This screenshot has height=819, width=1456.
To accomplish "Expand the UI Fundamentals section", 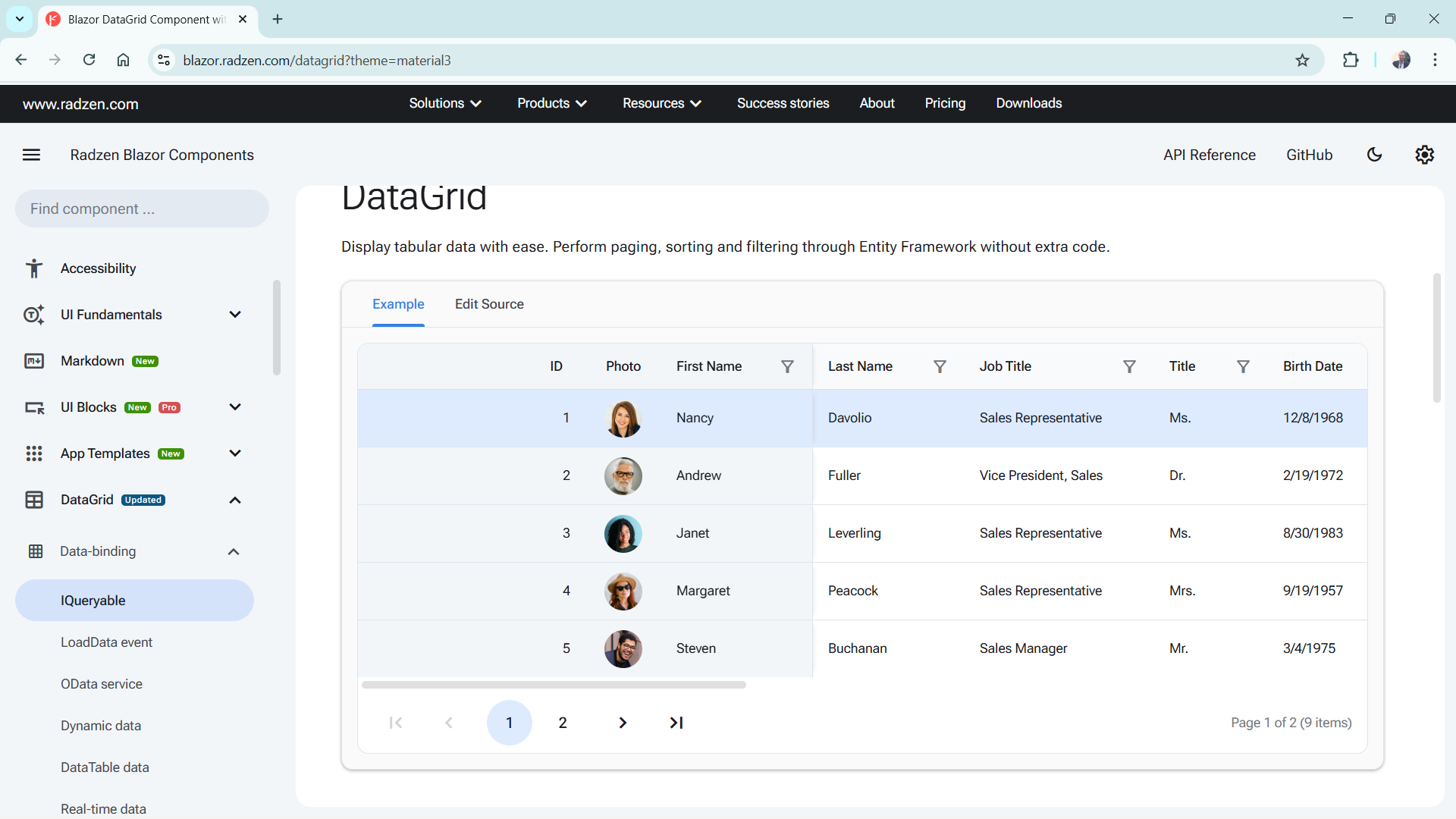I will point(235,315).
